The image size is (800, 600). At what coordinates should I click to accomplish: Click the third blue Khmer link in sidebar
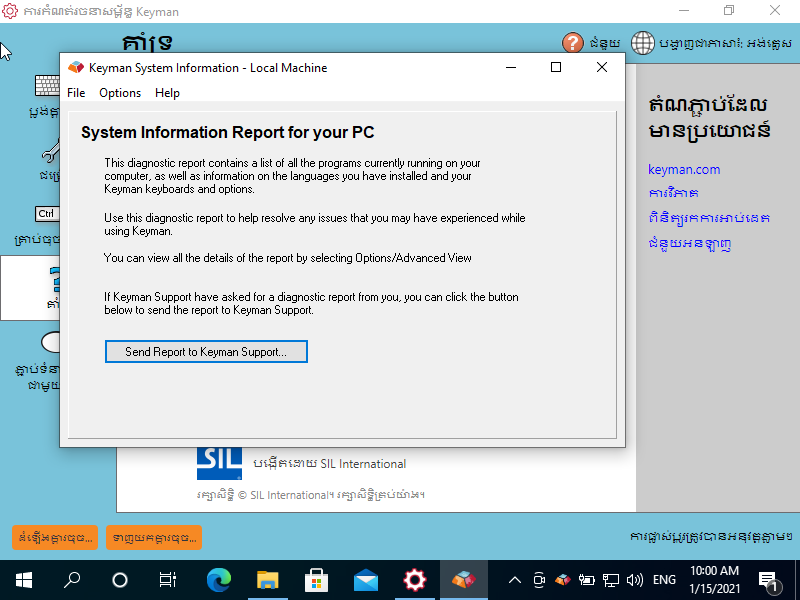(709, 218)
